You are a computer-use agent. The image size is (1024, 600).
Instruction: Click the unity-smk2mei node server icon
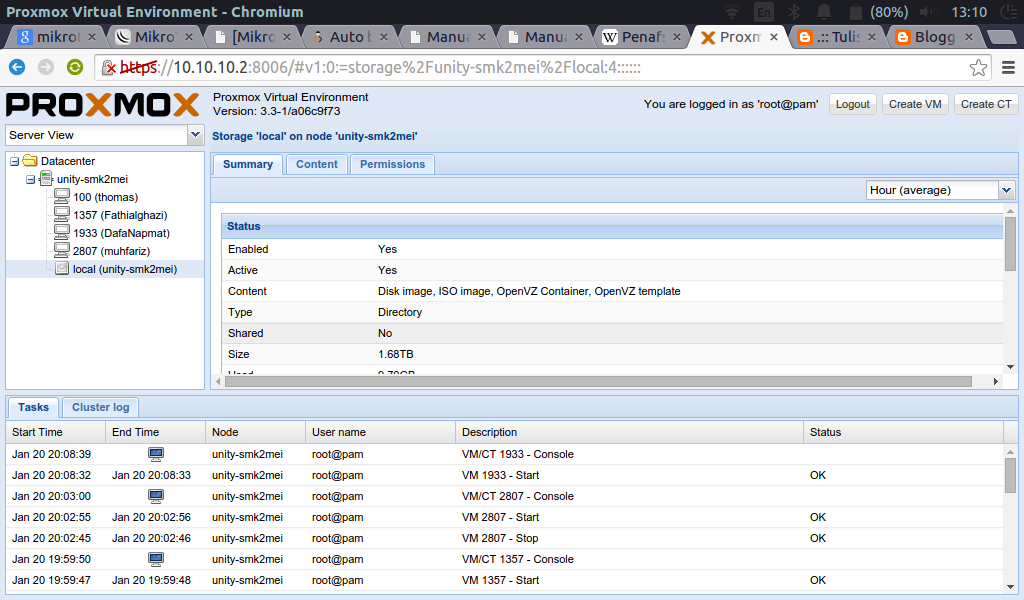coord(46,178)
